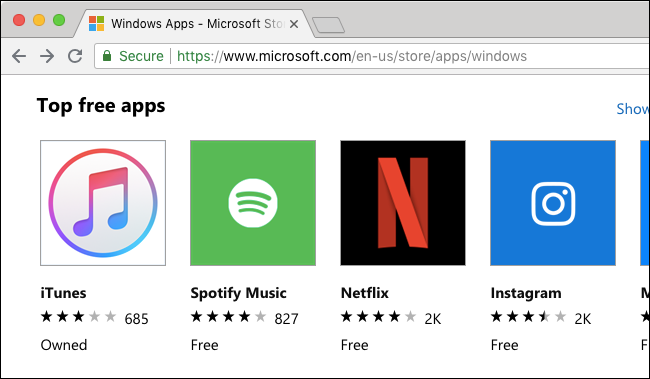Open the iTunes app icon
Screen dimensions: 650x379
(103, 203)
